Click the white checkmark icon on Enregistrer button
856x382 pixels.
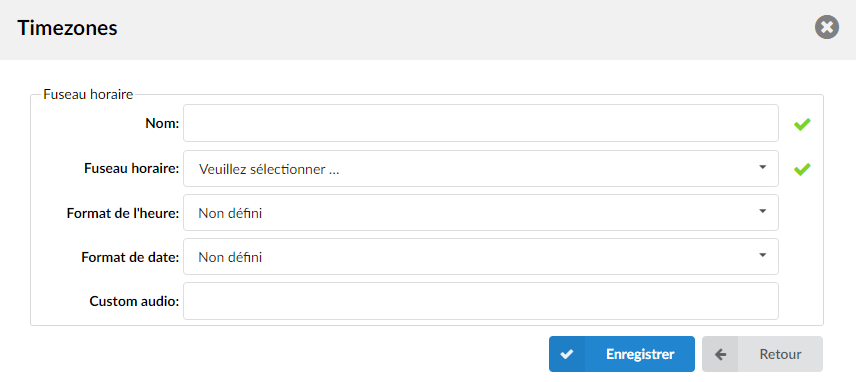click(567, 354)
